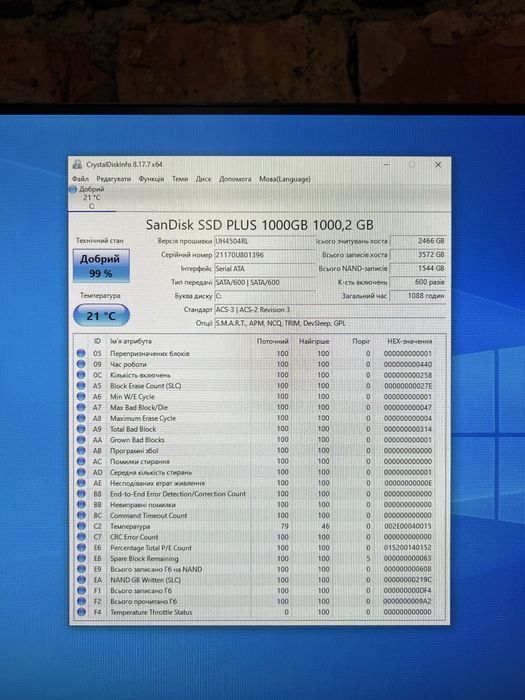Click the interface field Serial ATA
This screenshot has height=700, width=525.
pyautogui.click(x=265, y=269)
